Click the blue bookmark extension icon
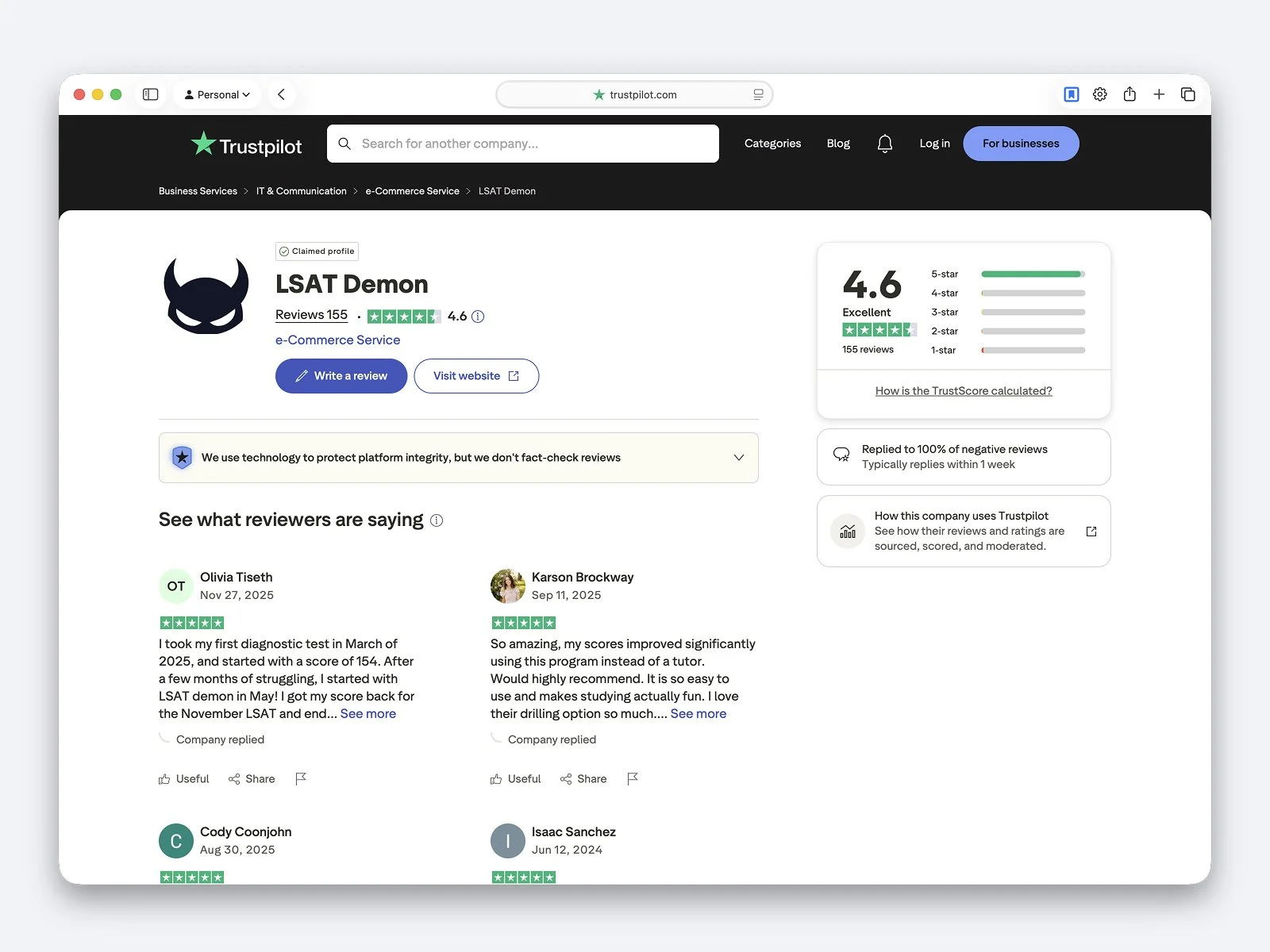This screenshot has width=1270, height=952. (1071, 94)
